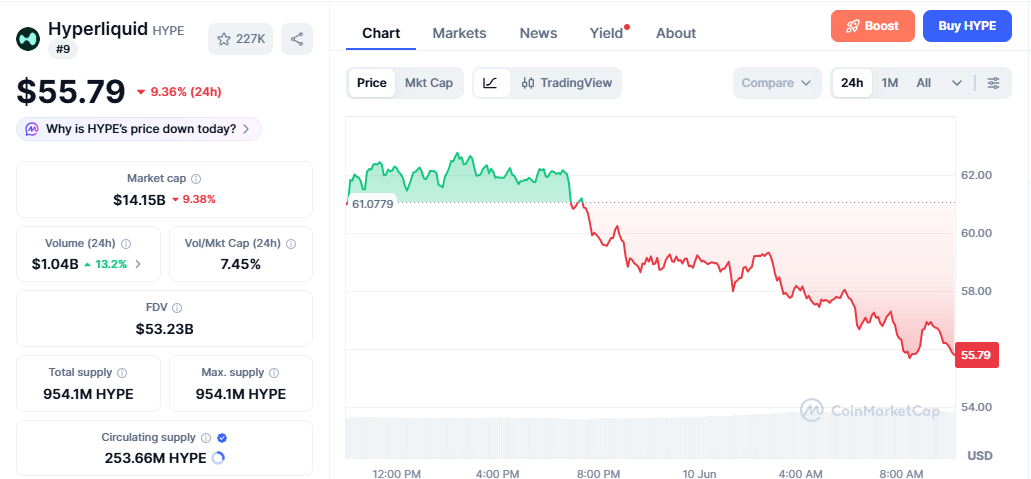The image size is (1031, 479).
Task: Expand more time range options chevron
Action: point(957,83)
